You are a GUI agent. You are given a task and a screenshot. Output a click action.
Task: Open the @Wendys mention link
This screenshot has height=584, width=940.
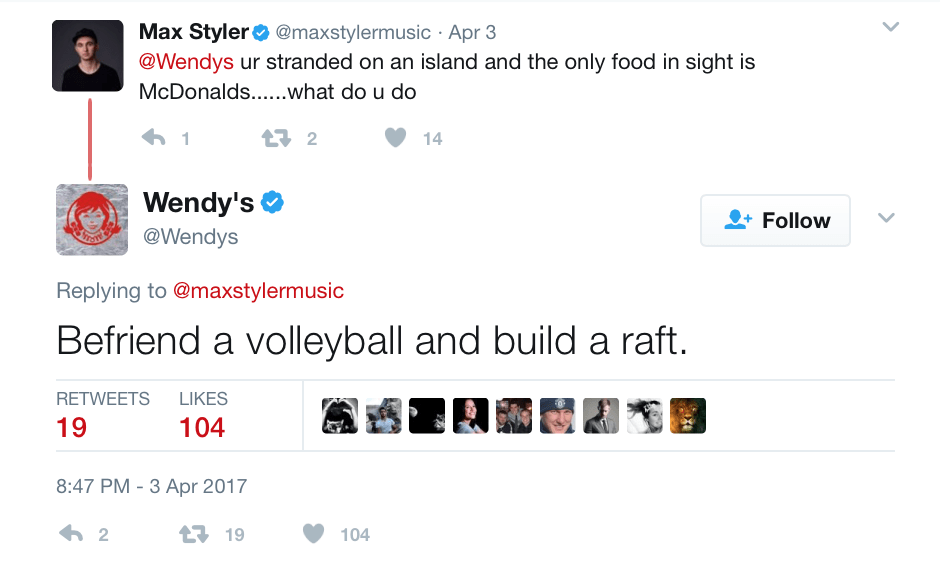186,62
